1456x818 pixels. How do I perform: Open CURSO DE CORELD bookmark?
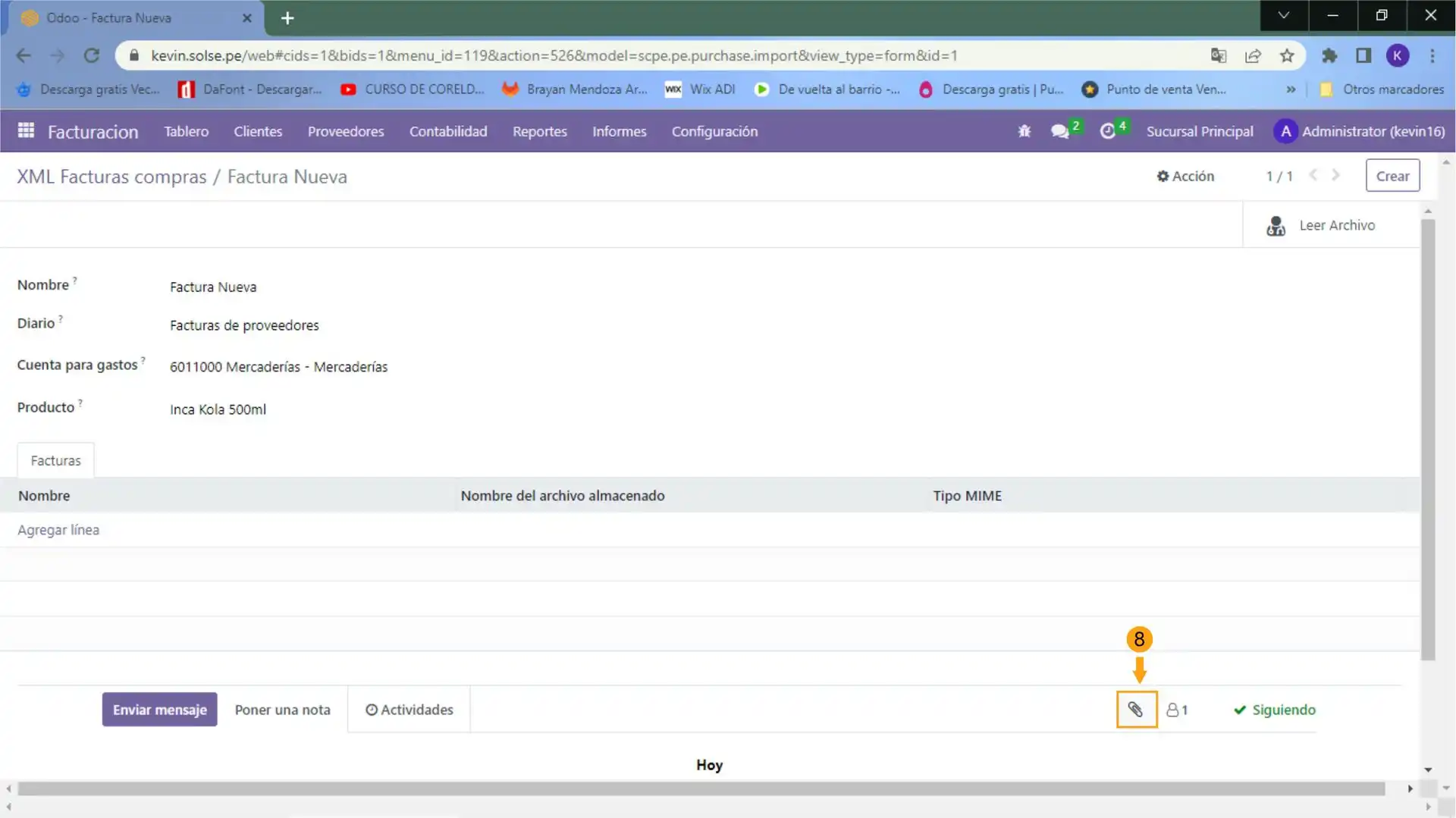[x=413, y=89]
